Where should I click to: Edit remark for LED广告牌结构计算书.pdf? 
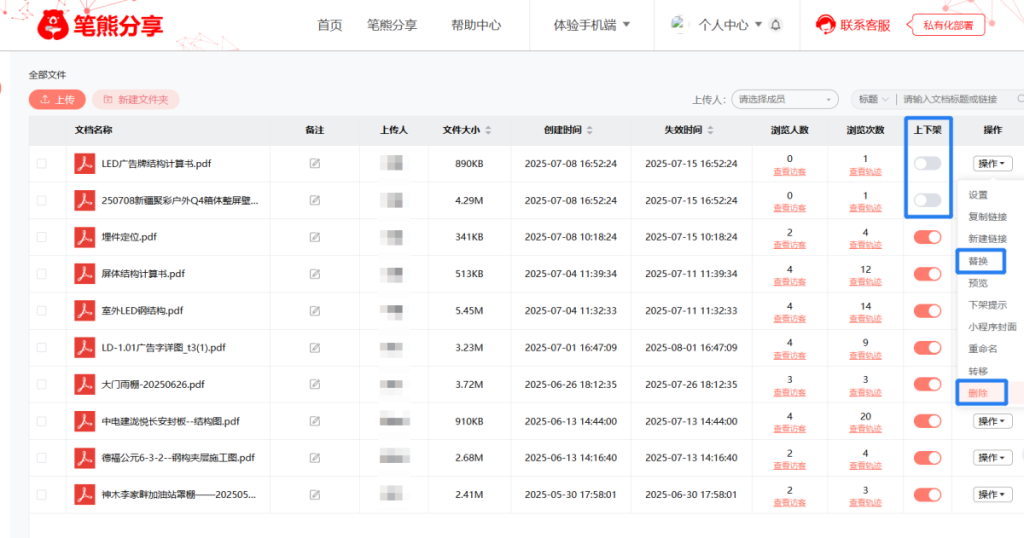pyautogui.click(x=315, y=163)
